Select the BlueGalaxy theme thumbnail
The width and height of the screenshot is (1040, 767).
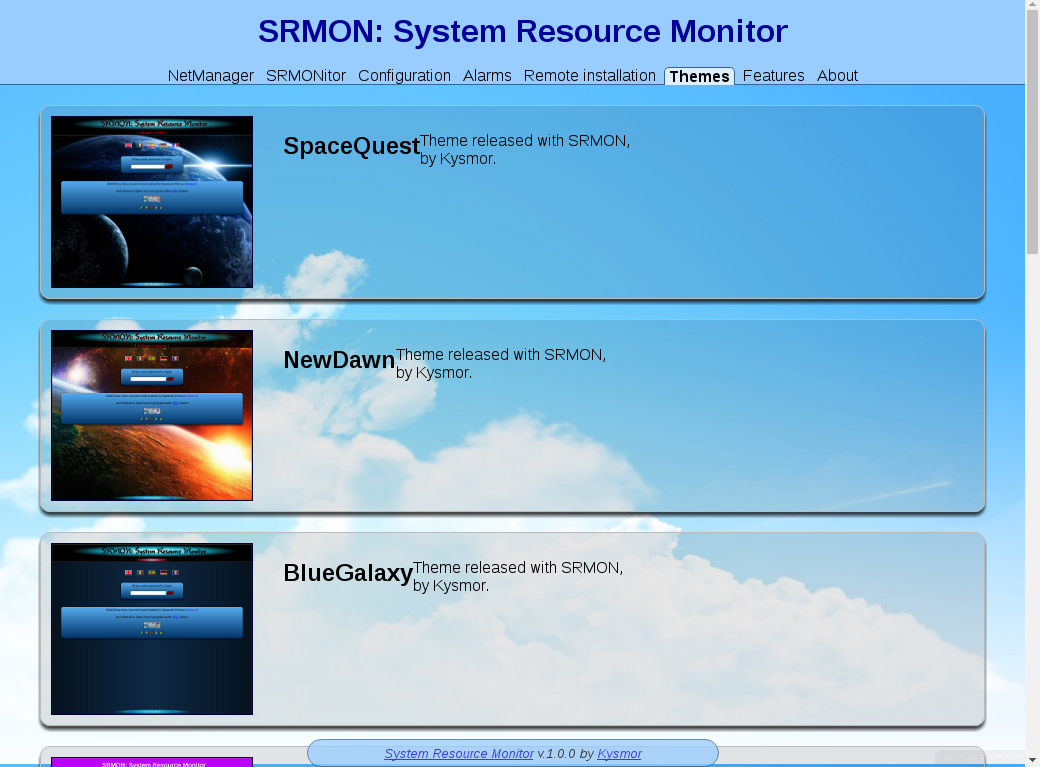click(x=152, y=629)
